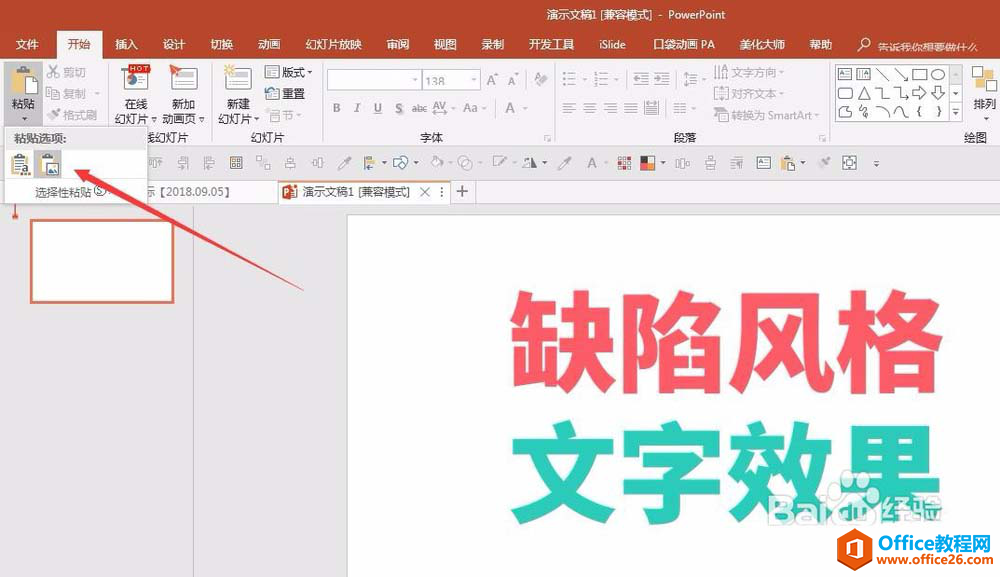
Task: Click the two-tone color swatch in quick toolbar
Action: 647,162
